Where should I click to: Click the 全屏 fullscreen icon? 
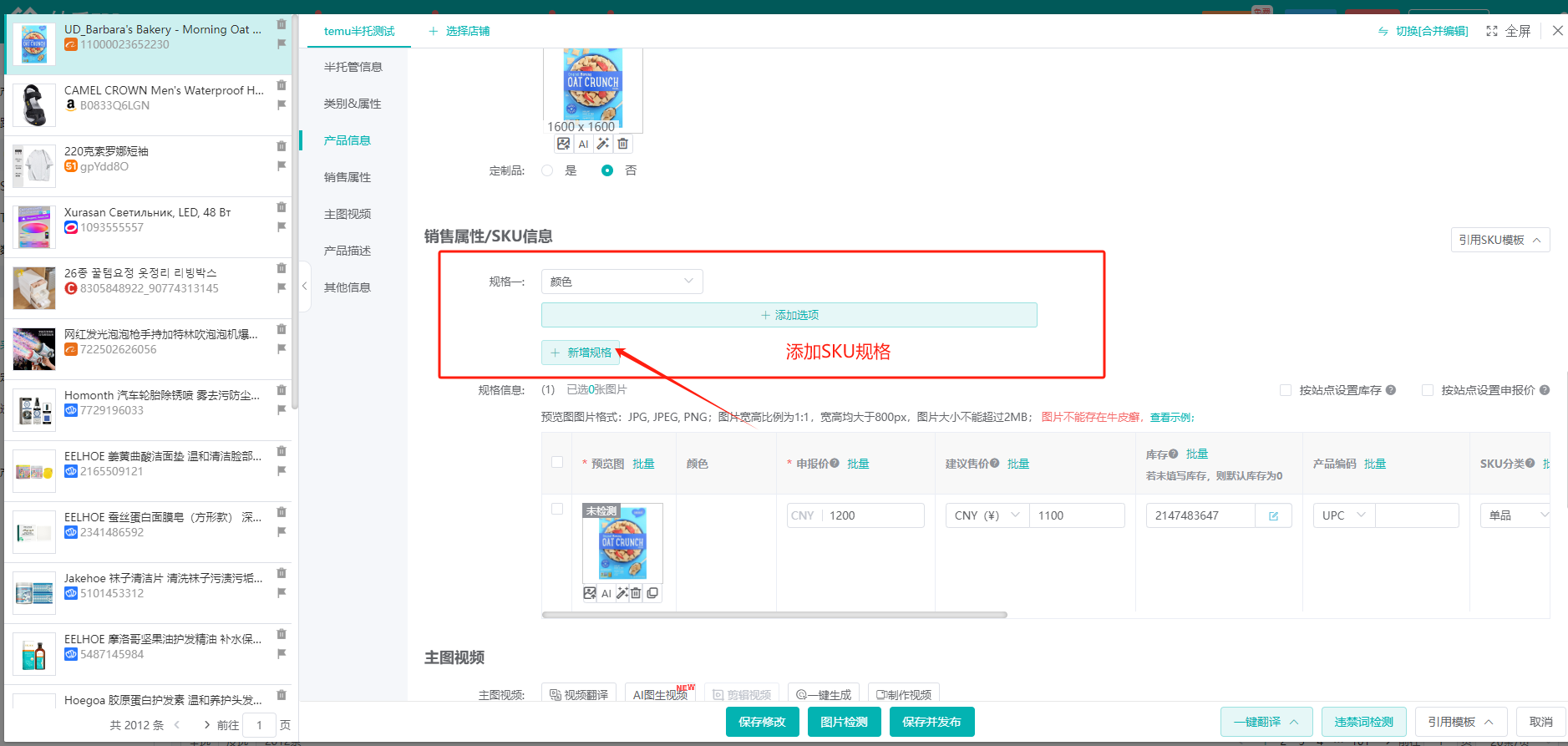pyautogui.click(x=1492, y=31)
